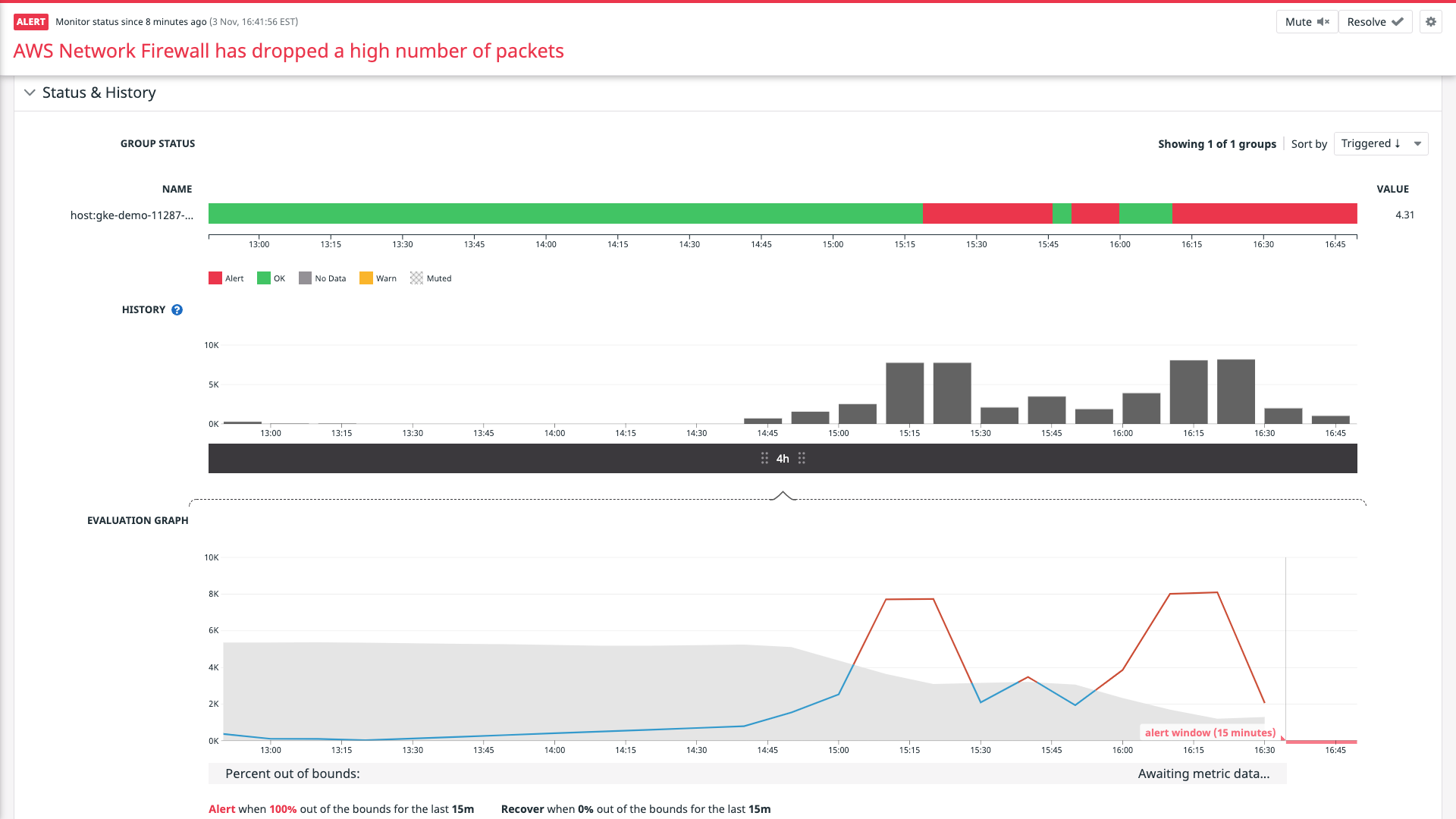Click the Muted hatched legend icon
Viewport: 1456px width, 819px height.
[x=416, y=278]
